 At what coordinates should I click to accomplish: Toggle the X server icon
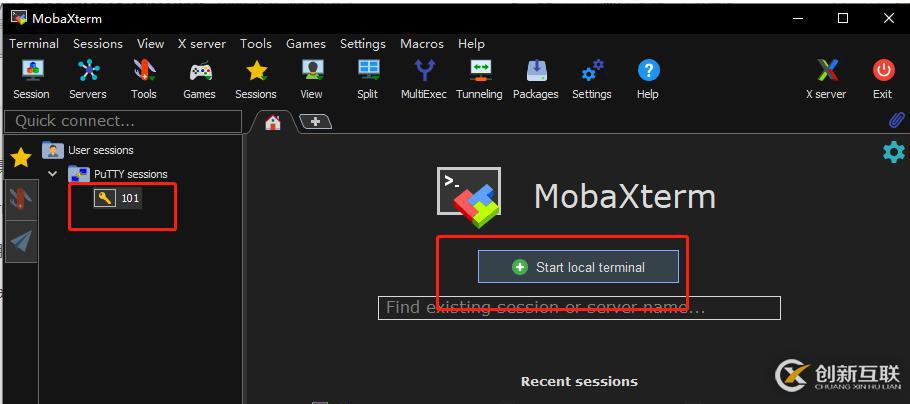pyautogui.click(x=828, y=71)
